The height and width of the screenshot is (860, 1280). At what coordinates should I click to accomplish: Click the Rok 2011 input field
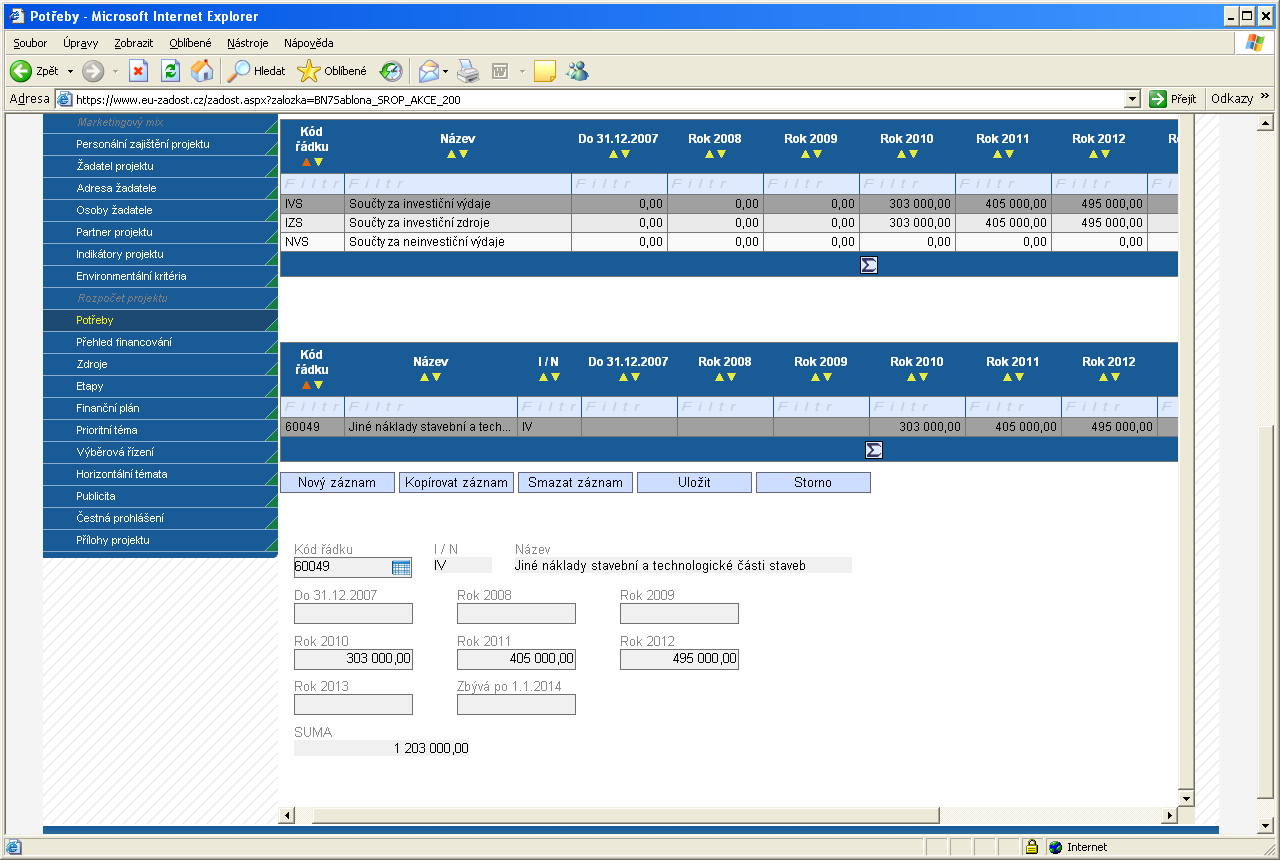coord(516,659)
